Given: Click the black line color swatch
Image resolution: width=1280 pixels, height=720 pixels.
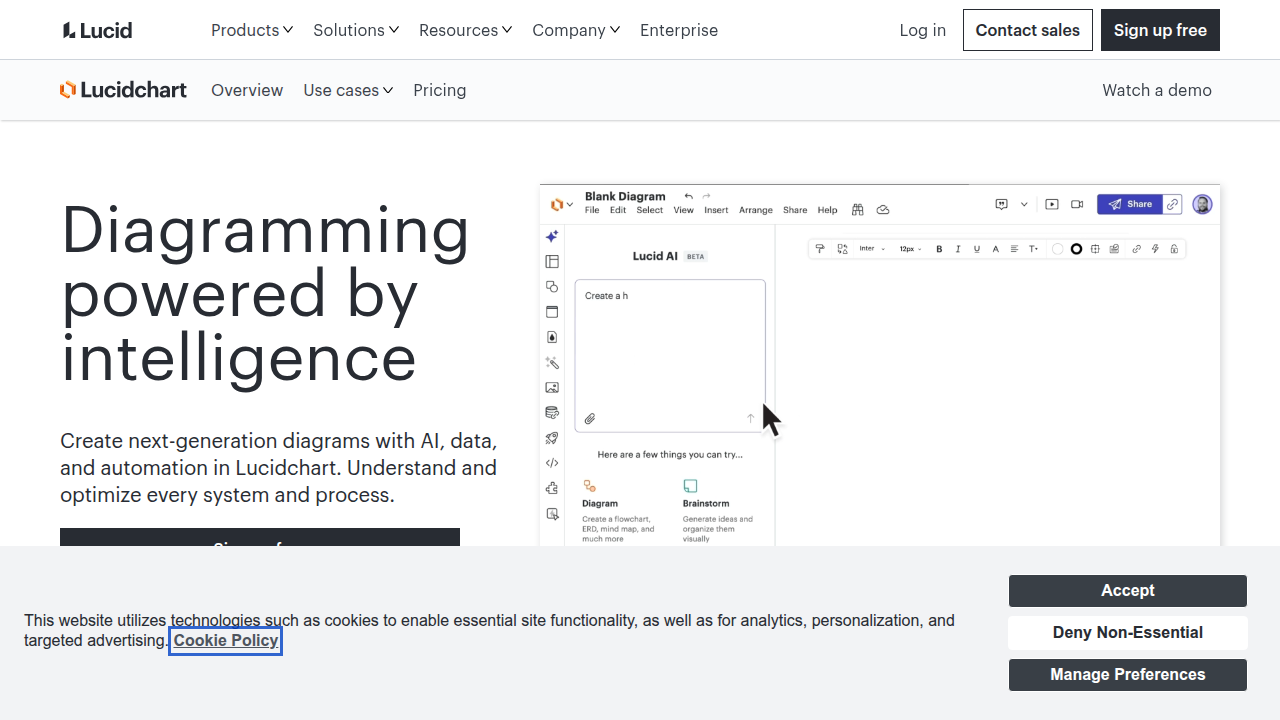Looking at the screenshot, I should tap(1076, 249).
